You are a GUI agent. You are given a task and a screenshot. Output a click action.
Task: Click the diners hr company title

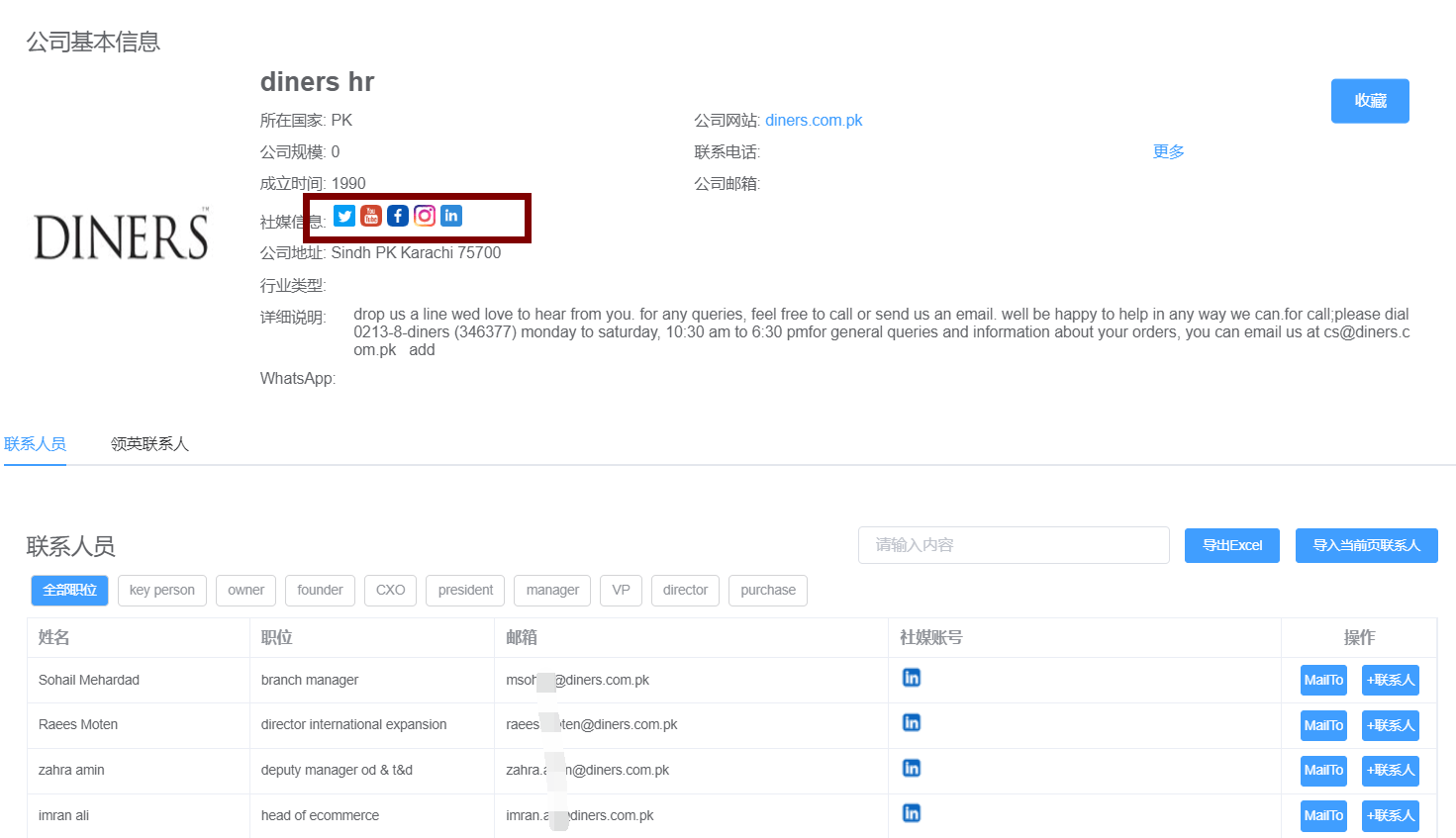[317, 81]
